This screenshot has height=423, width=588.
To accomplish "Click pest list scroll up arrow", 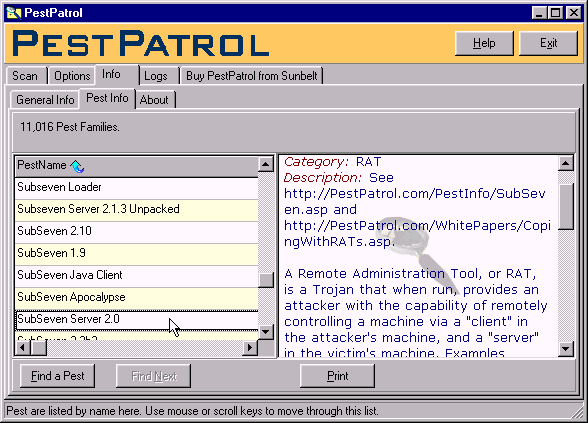I will 266,164.
